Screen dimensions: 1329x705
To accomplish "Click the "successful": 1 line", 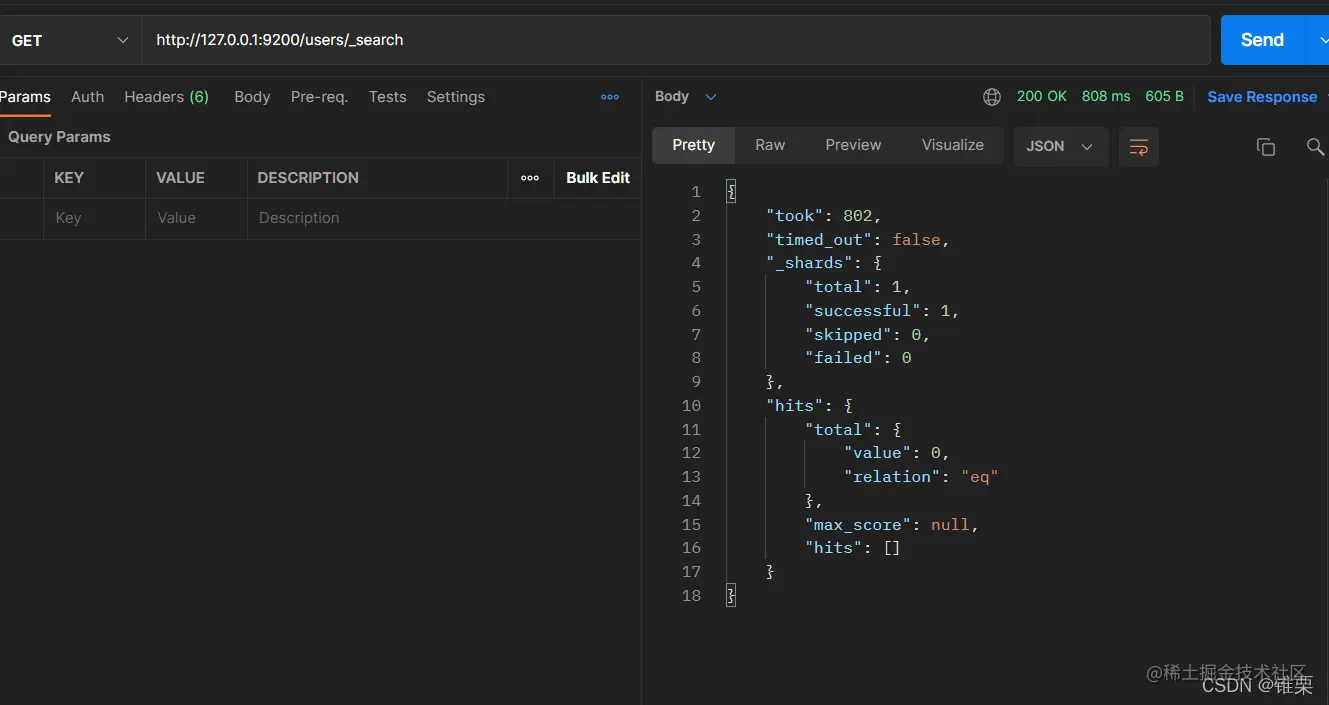I will tap(882, 311).
